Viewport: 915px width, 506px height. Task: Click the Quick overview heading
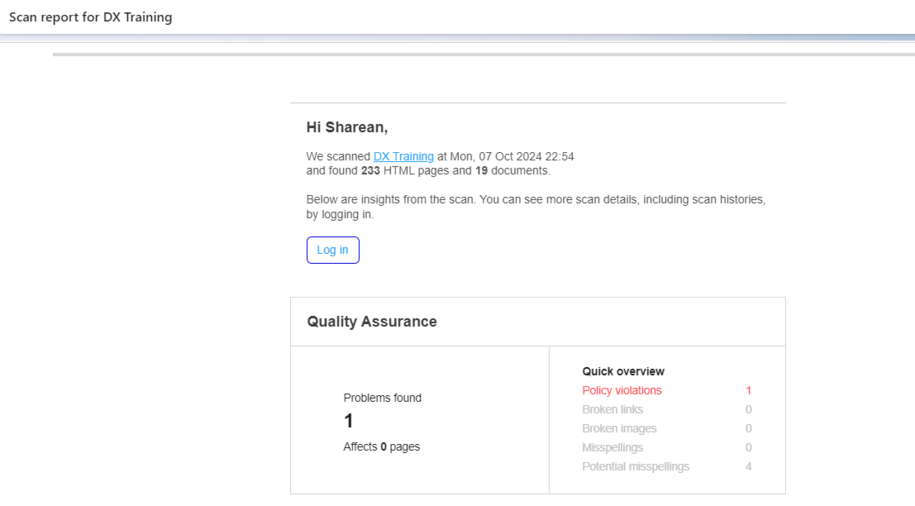[623, 371]
